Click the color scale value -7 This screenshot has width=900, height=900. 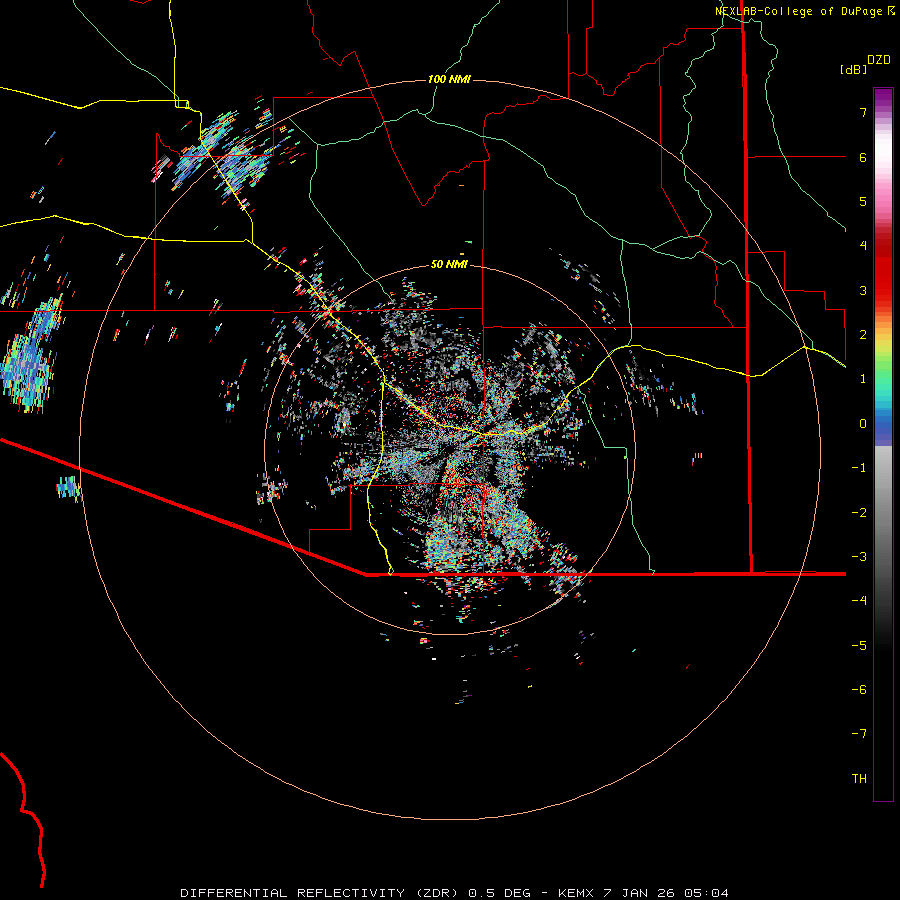click(x=859, y=734)
